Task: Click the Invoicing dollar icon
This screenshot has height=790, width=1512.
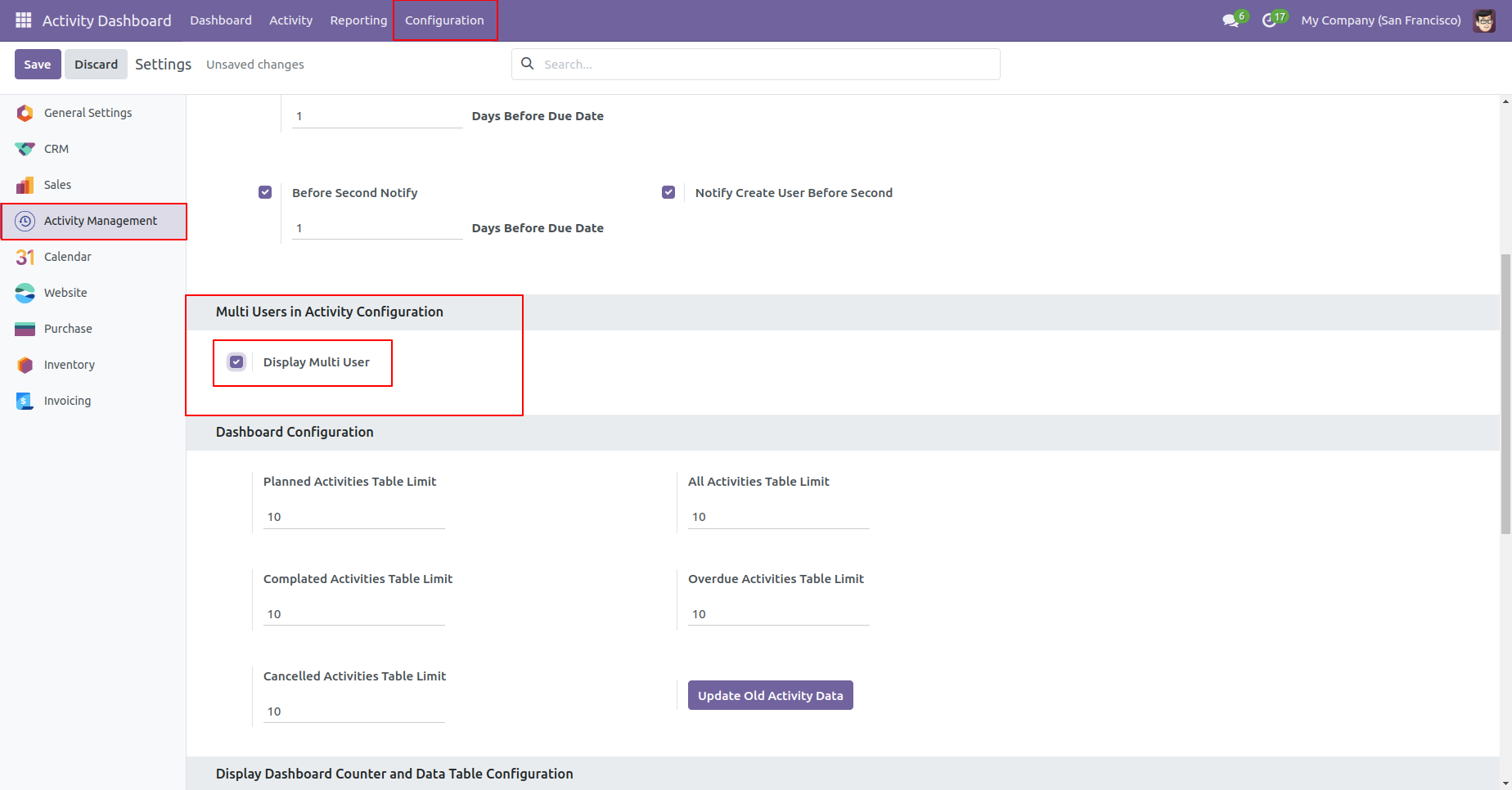Action: [25, 401]
